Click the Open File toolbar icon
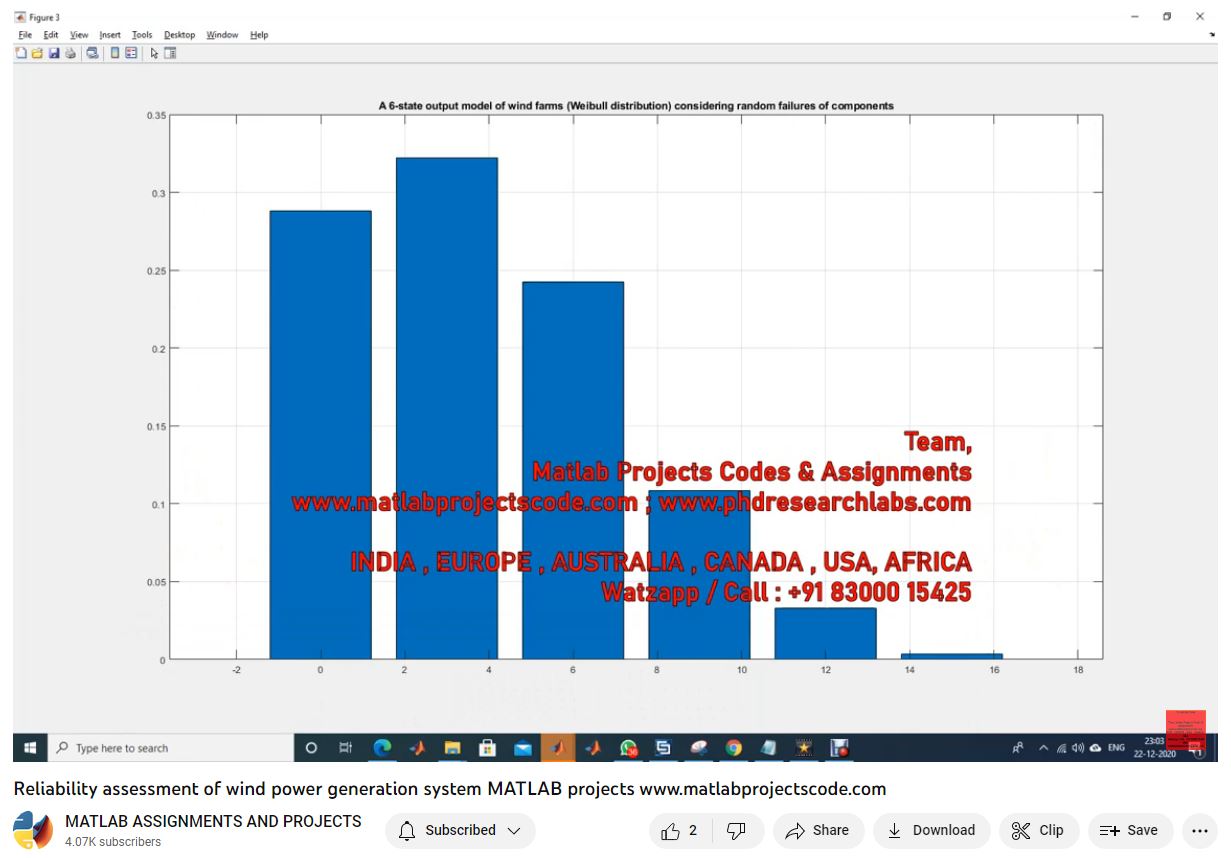Viewport: 1231px width, 858px height. (37, 53)
